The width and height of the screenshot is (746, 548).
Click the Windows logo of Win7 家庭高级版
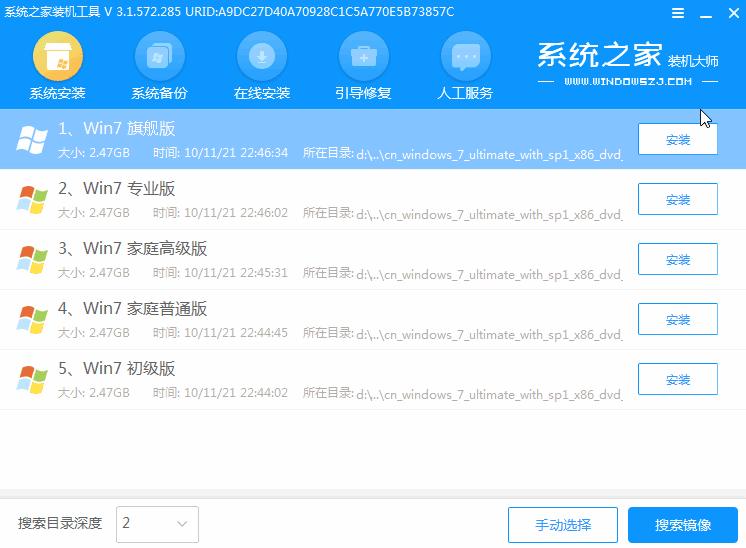click(x=32, y=259)
